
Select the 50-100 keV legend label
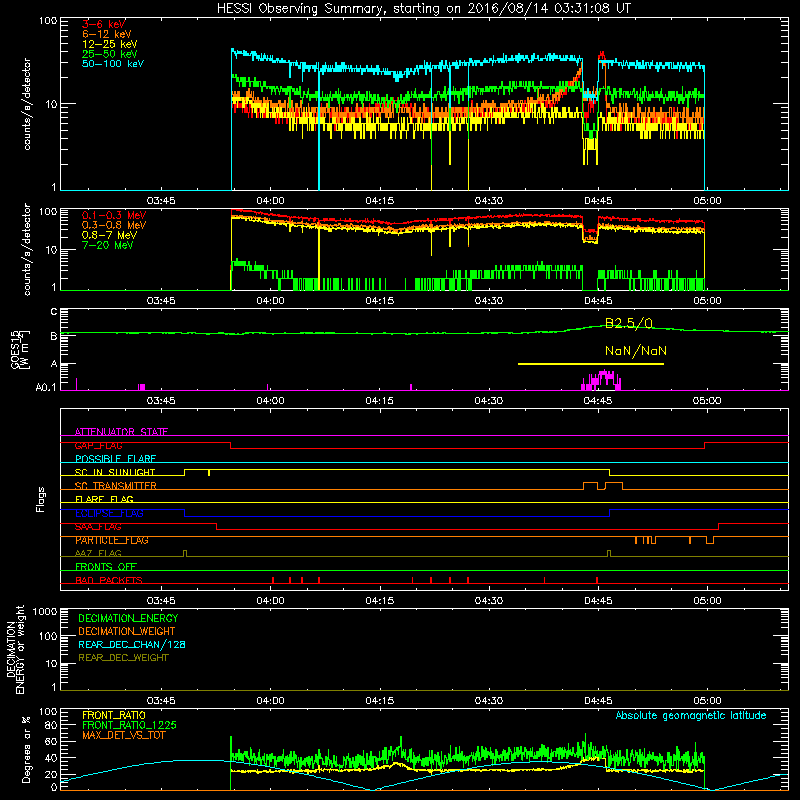[113, 64]
